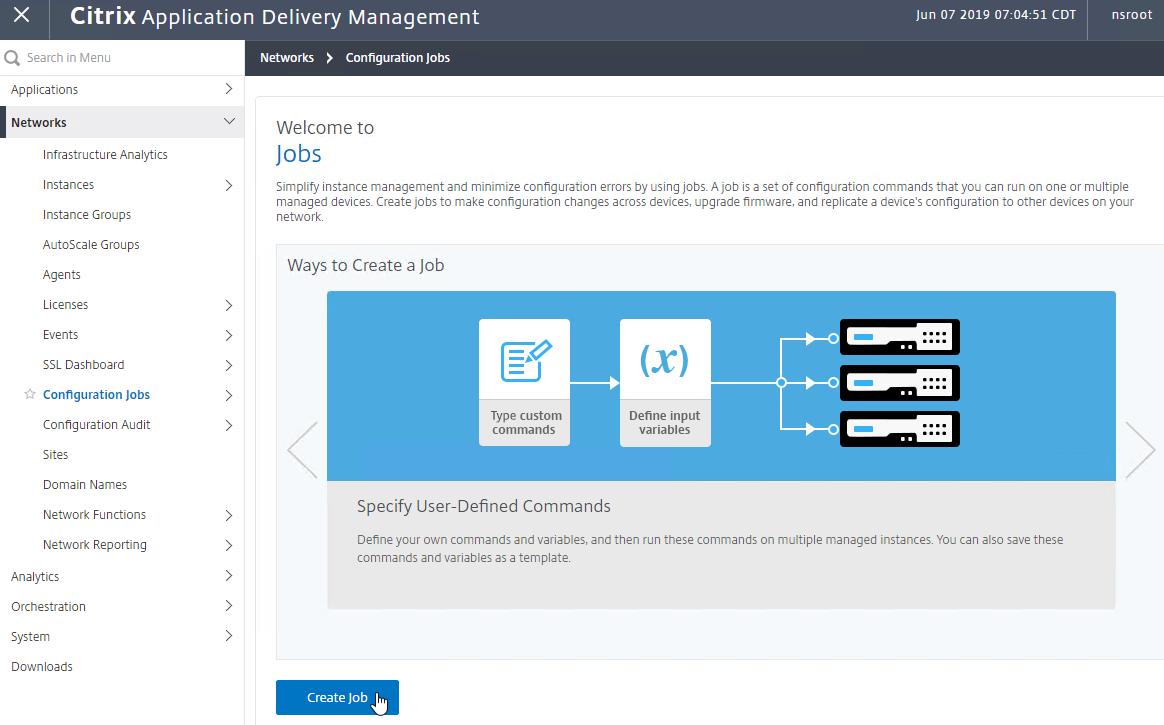Open Network Reporting menu item
The image size is (1164, 725).
pos(95,545)
